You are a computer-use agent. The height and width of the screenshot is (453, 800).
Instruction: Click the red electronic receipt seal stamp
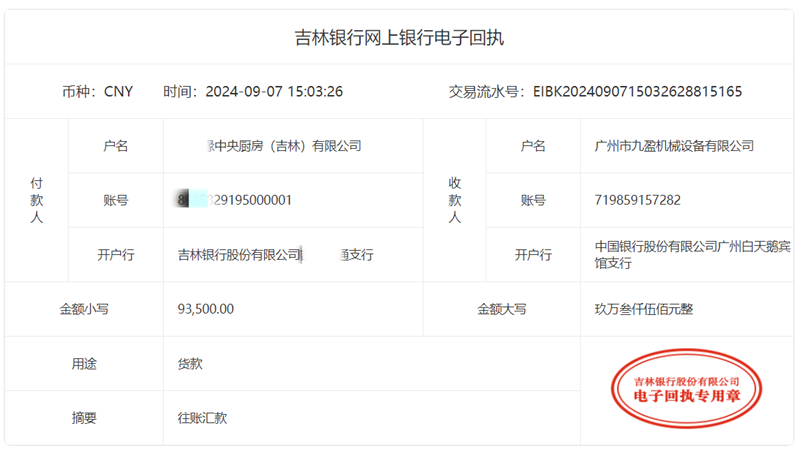point(686,389)
